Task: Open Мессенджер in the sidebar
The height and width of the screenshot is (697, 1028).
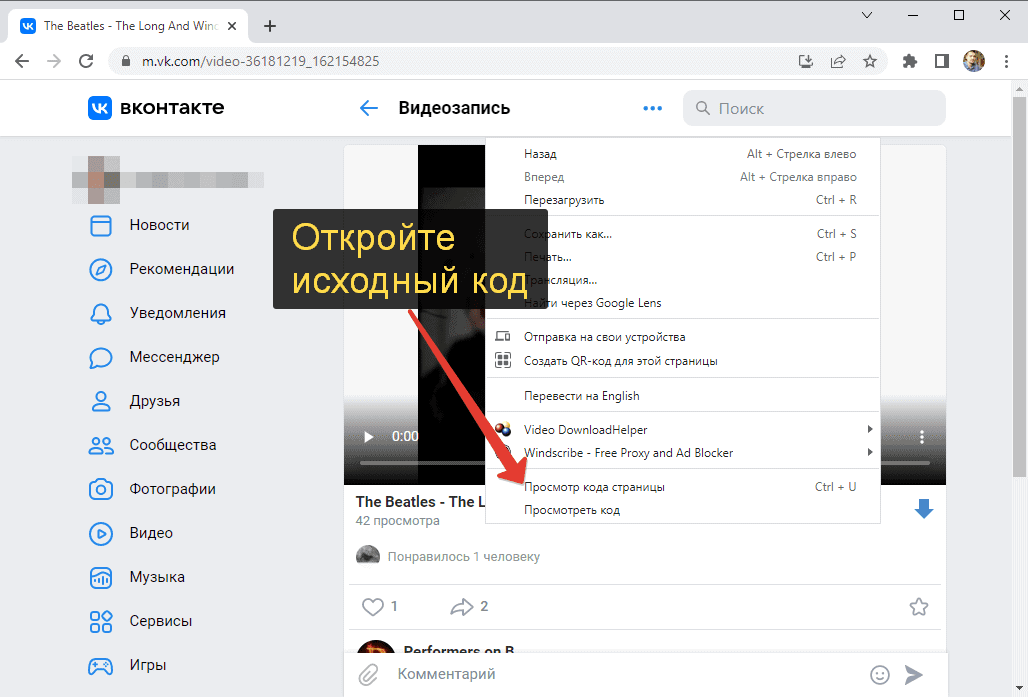Action: [174, 357]
